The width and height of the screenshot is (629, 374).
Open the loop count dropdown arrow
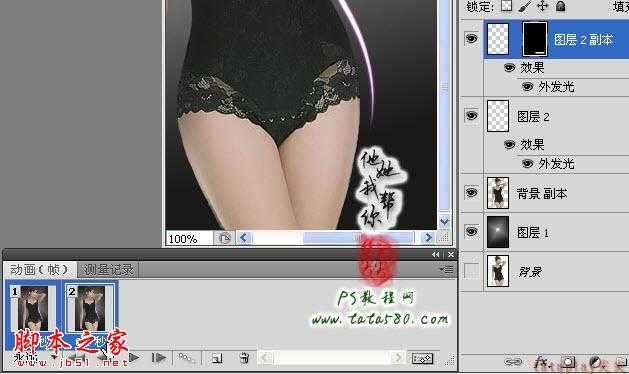point(53,357)
